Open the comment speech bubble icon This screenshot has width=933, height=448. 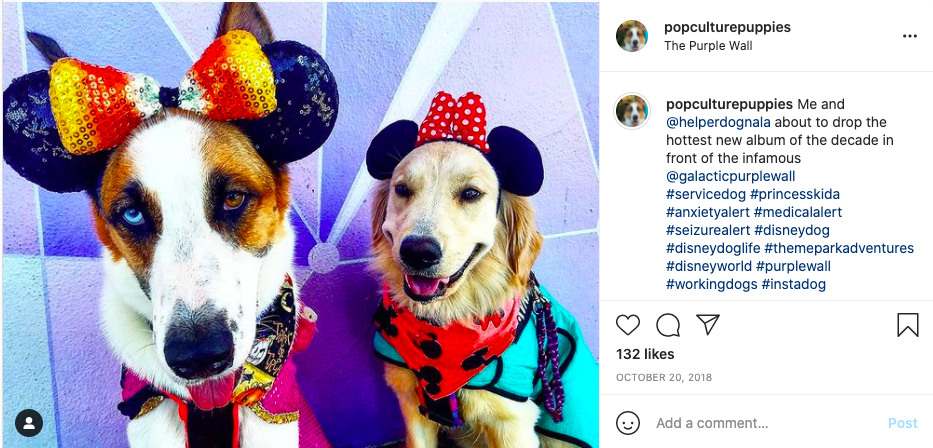coord(668,325)
